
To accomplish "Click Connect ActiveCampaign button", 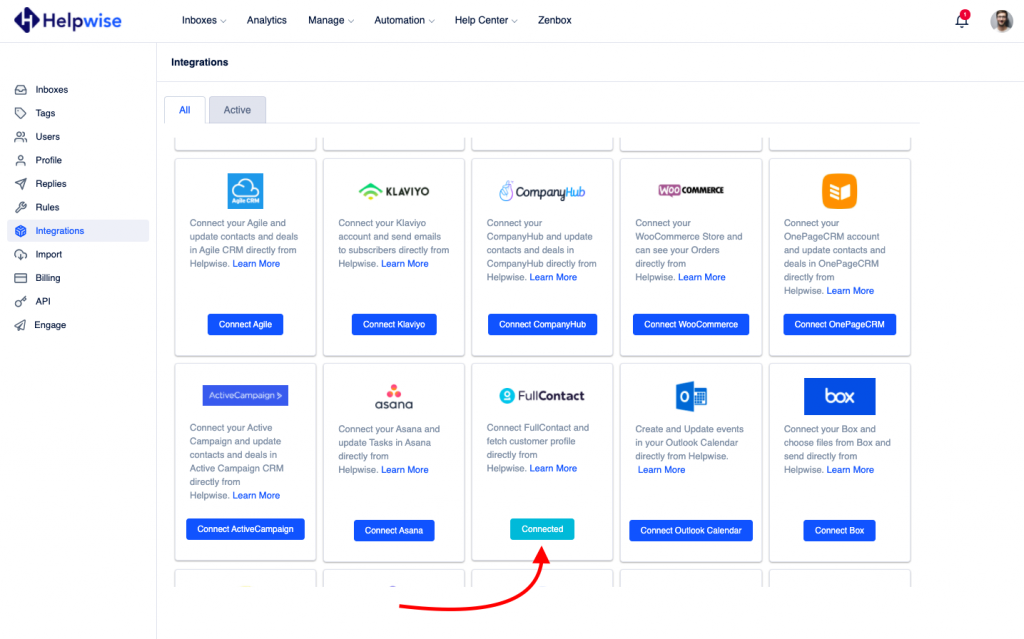I will pyautogui.click(x=245, y=529).
